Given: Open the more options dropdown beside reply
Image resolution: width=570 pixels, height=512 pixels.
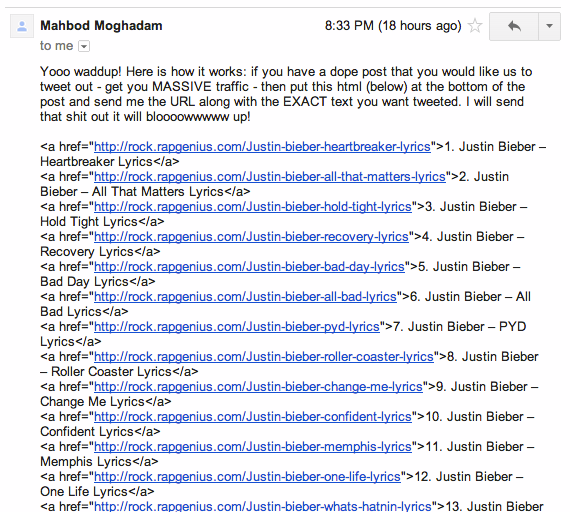Looking at the screenshot, I should point(549,26).
